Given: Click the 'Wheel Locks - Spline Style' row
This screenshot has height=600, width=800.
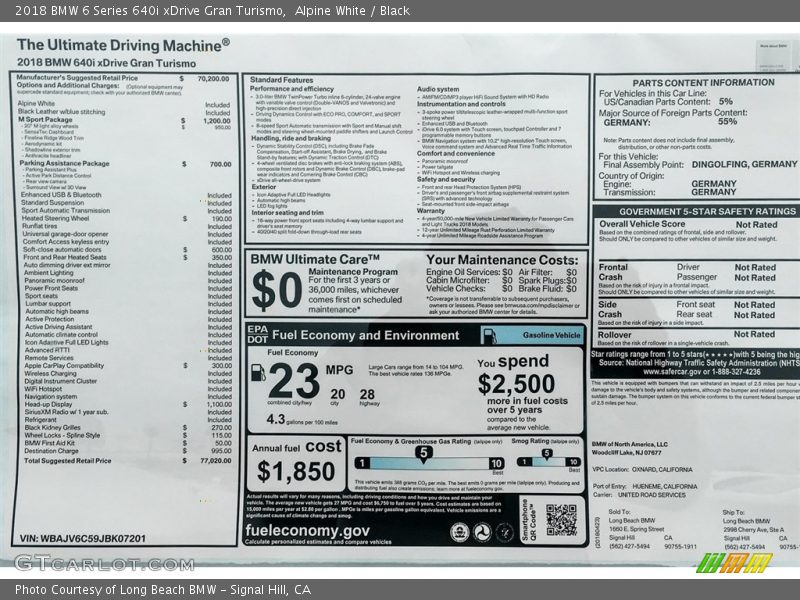Looking at the screenshot, I should point(128,436).
